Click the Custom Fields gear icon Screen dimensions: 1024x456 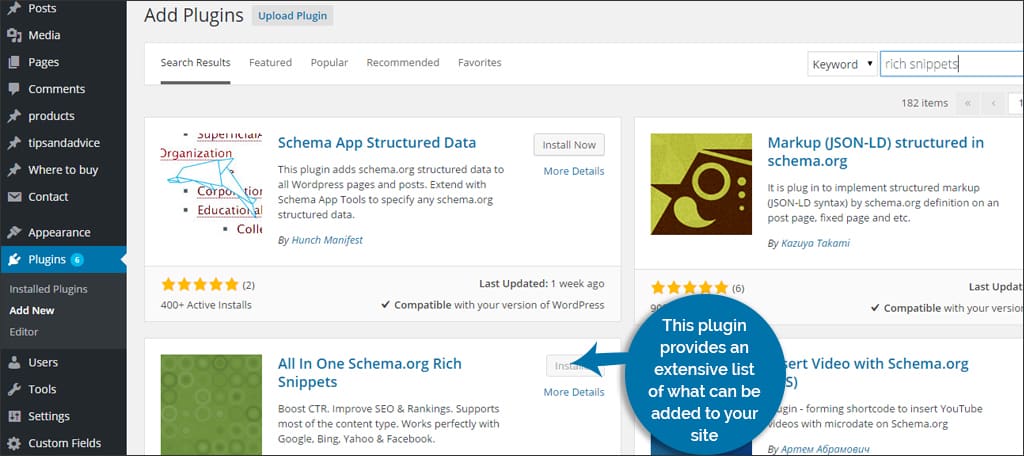point(14,443)
